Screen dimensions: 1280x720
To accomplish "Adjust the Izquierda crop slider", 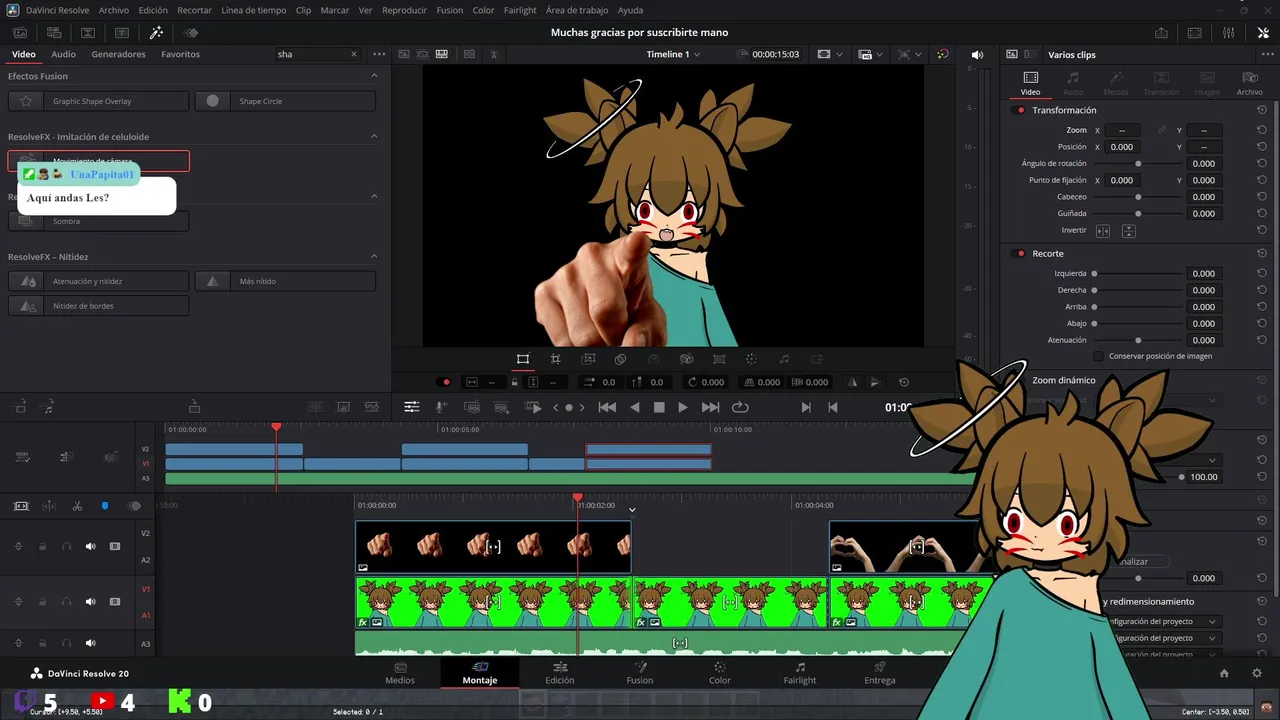I will [x=1094, y=273].
